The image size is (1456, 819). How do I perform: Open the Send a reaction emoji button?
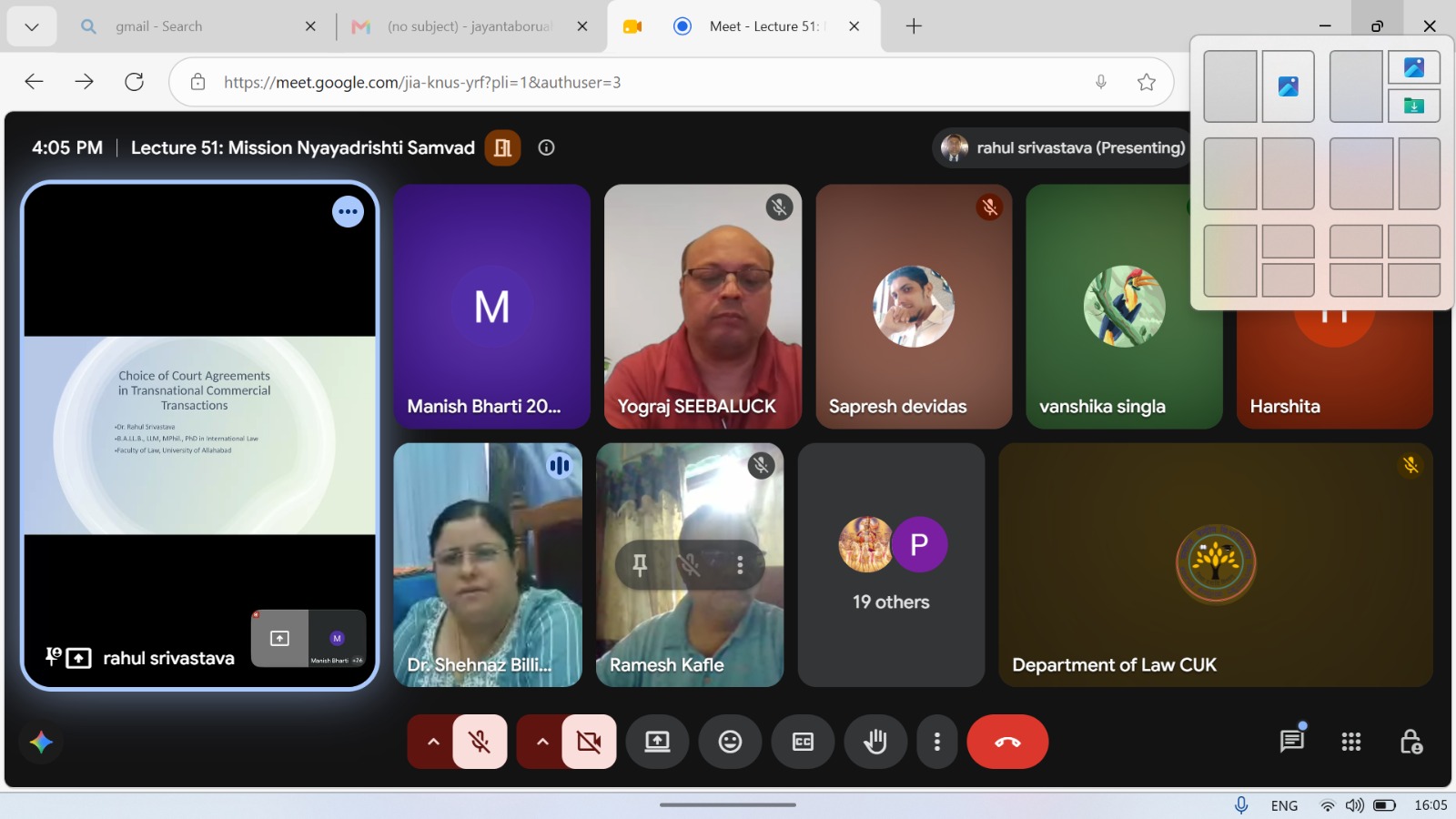(730, 742)
